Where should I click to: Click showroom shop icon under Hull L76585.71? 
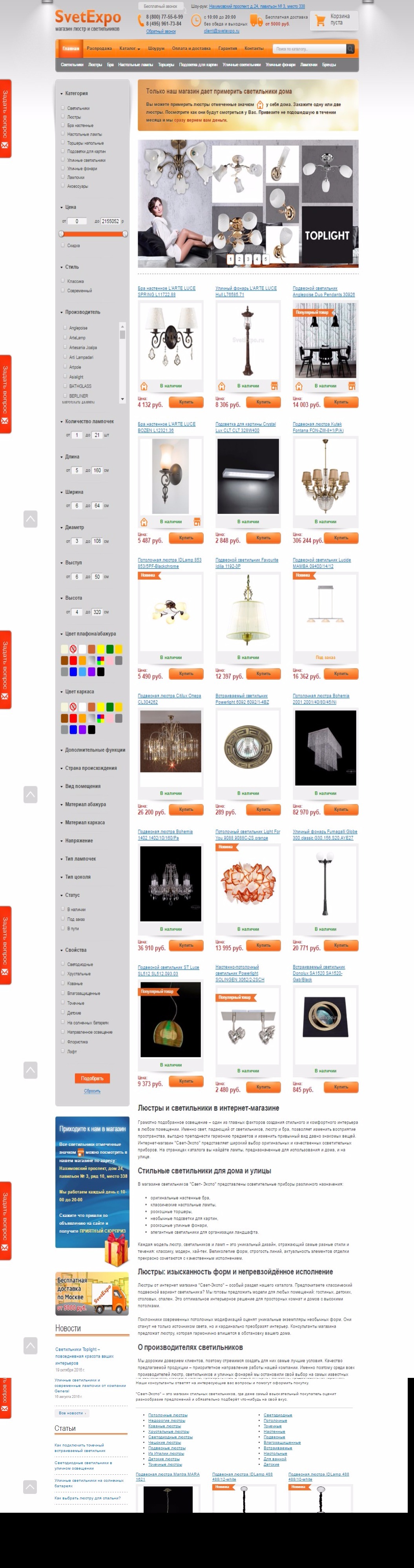274,386
